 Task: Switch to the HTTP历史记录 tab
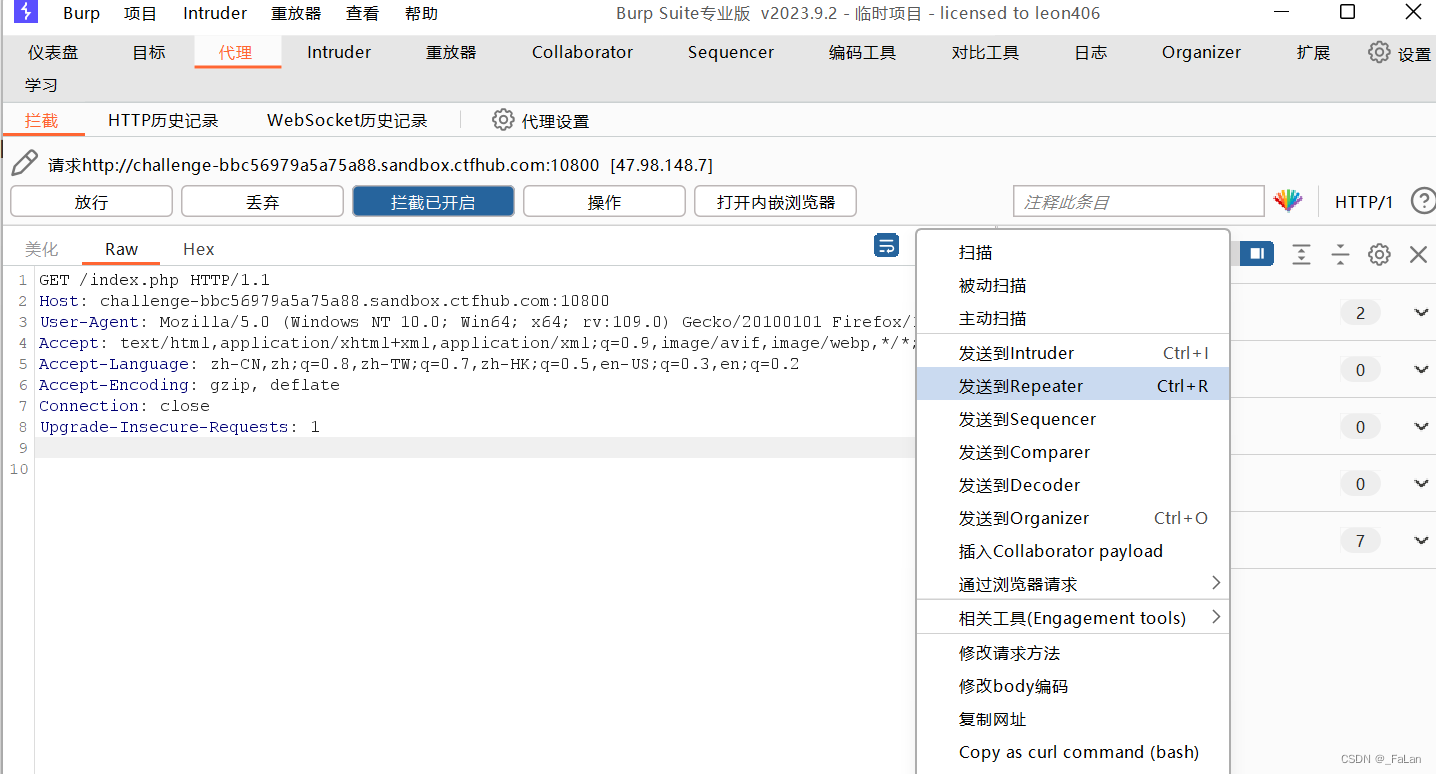162,119
